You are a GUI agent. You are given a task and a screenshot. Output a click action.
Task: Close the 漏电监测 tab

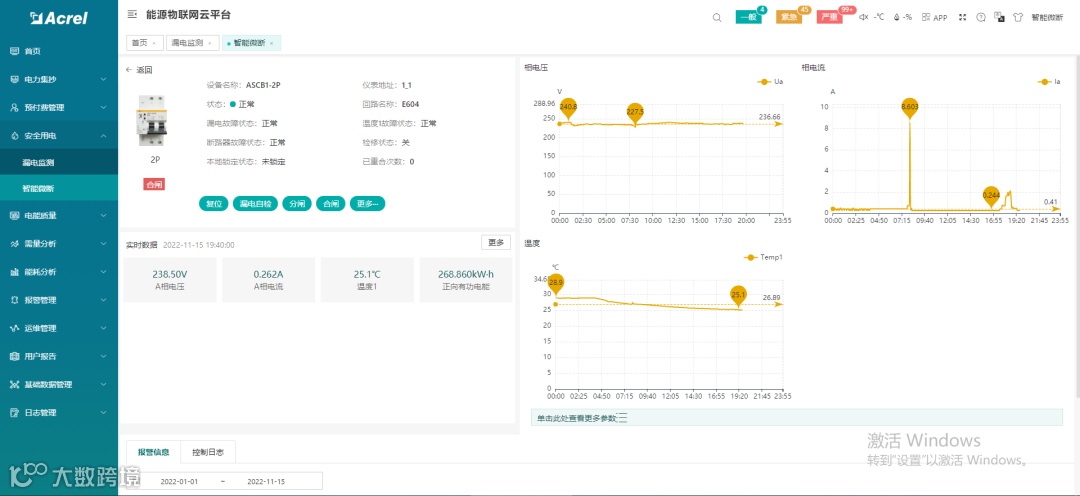(x=209, y=43)
